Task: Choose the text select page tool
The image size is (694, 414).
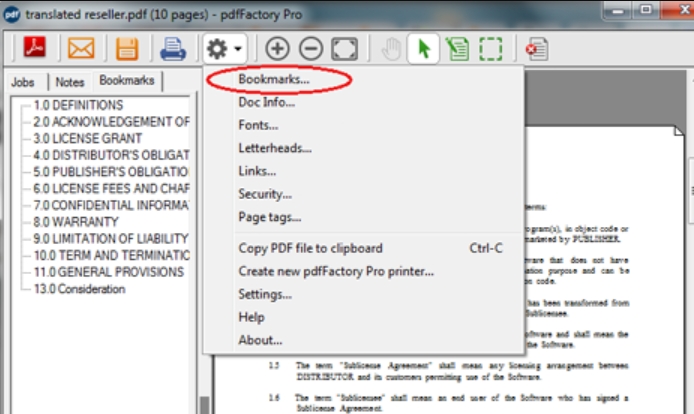Action: point(457,49)
